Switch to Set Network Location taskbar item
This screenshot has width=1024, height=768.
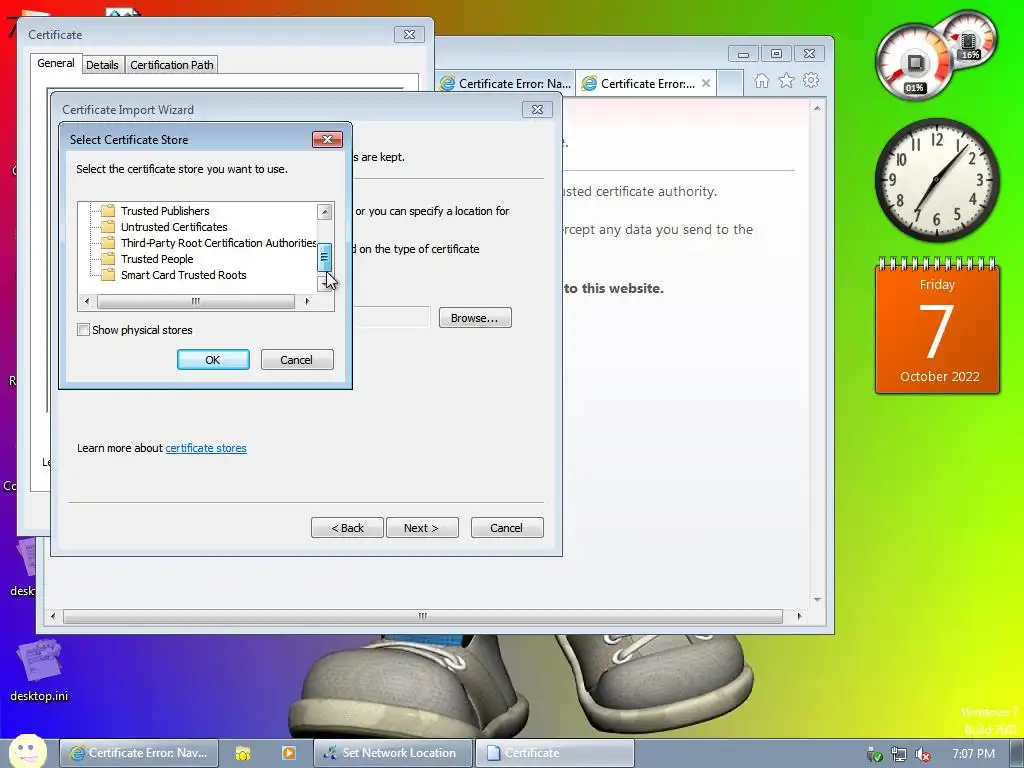pyautogui.click(x=392, y=753)
